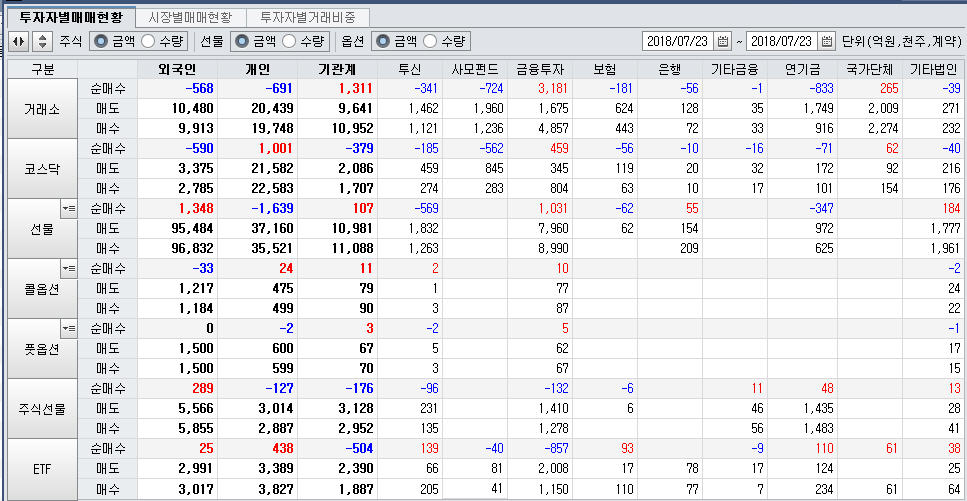Click the up-down arrow icon in the toolbar

pyautogui.click(x=42, y=42)
